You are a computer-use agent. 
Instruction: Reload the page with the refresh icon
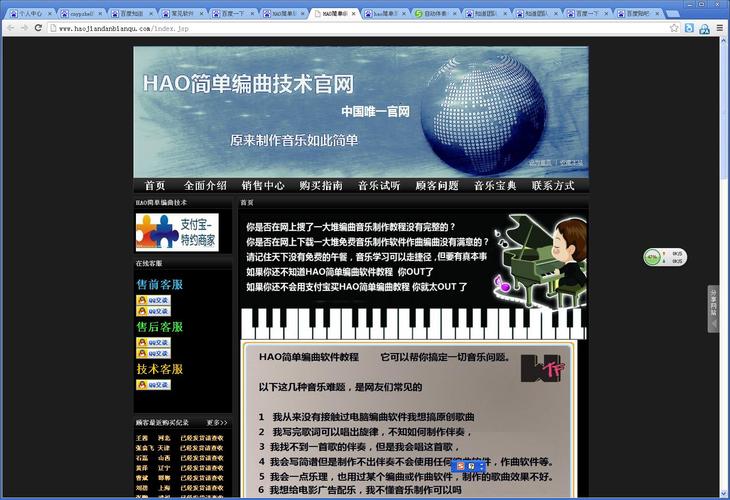pos(38,28)
